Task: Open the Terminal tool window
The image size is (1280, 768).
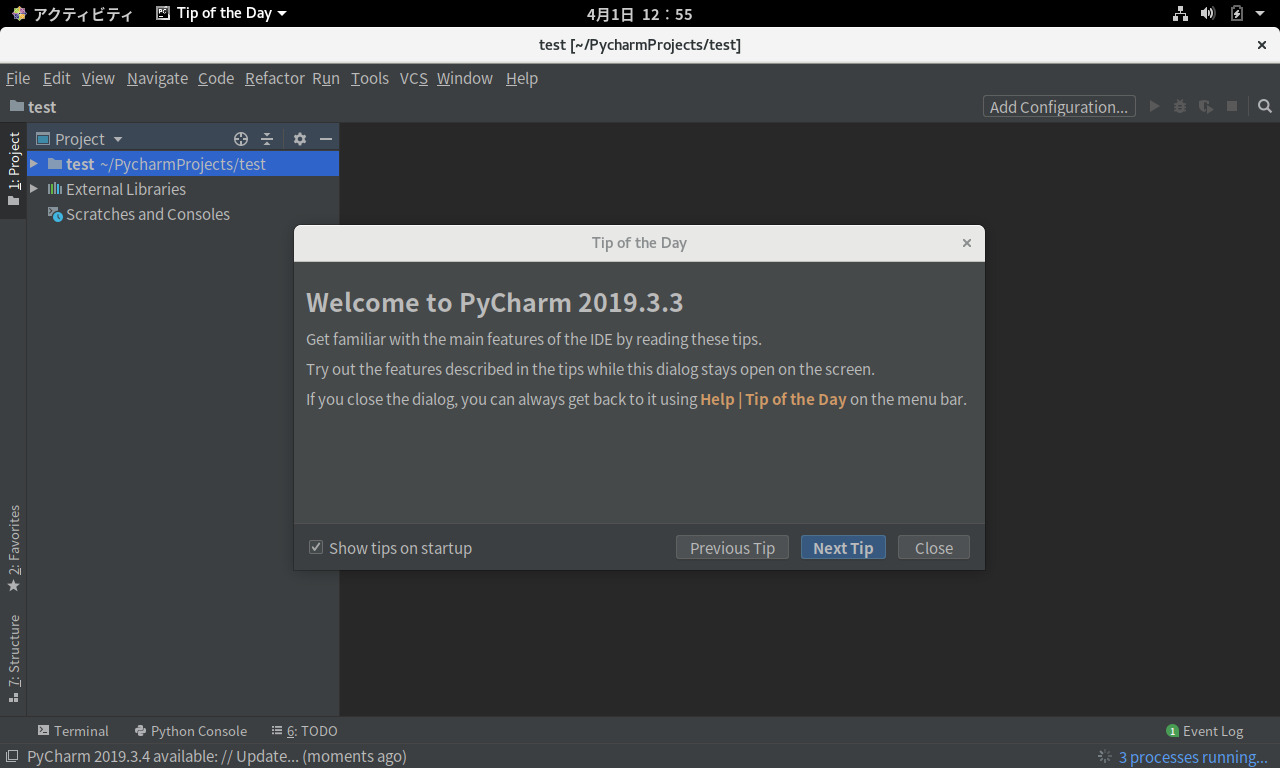Action: (73, 730)
